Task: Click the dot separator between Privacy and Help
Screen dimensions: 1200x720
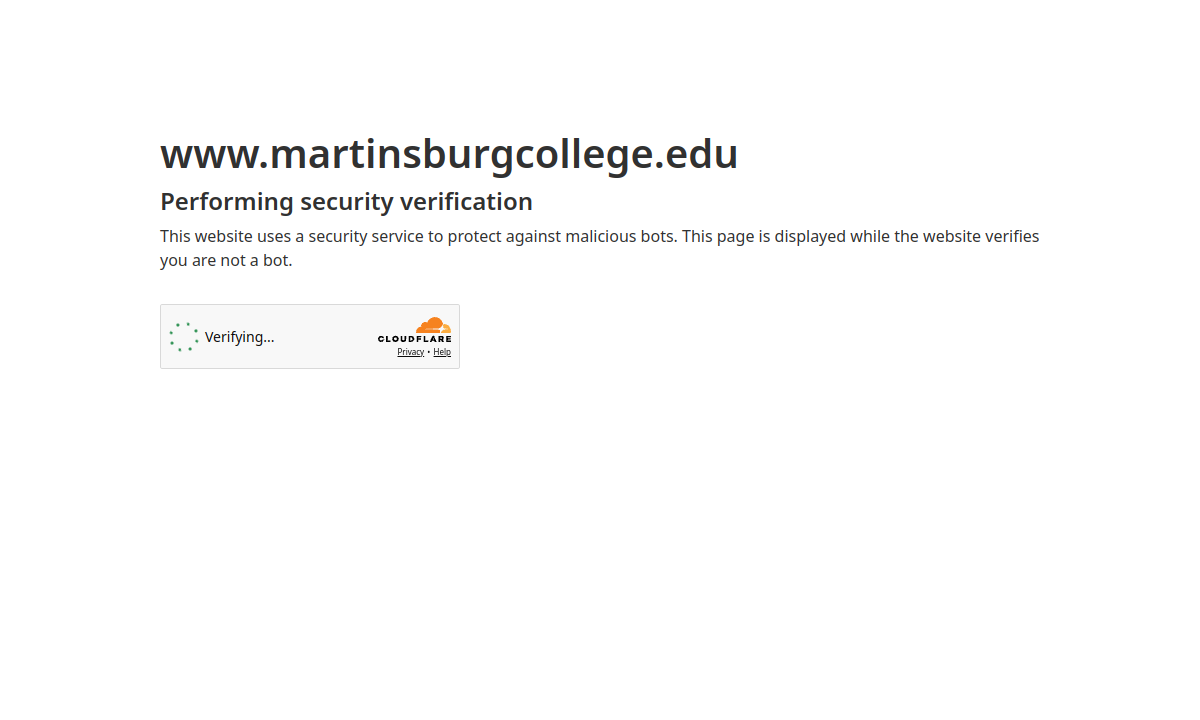Action: [x=429, y=352]
